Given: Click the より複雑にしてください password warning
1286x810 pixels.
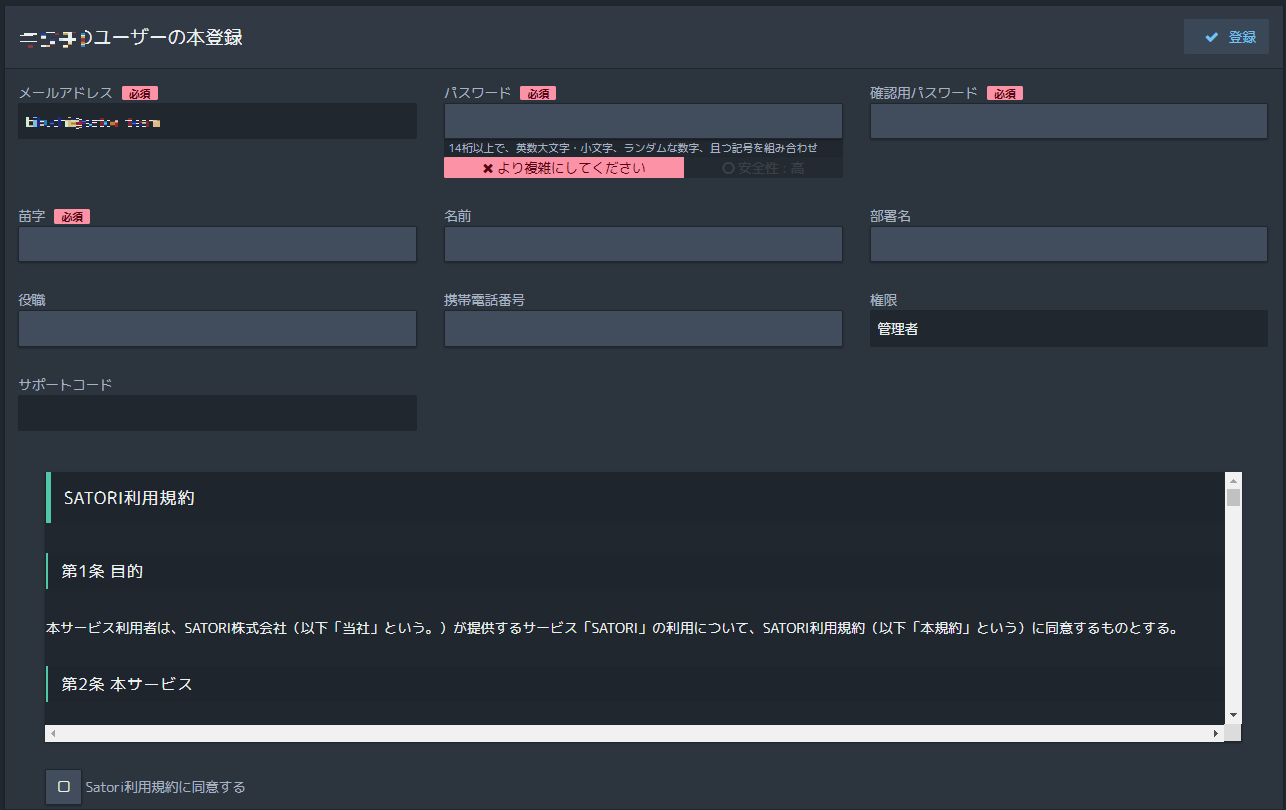Looking at the screenshot, I should tap(564, 168).
